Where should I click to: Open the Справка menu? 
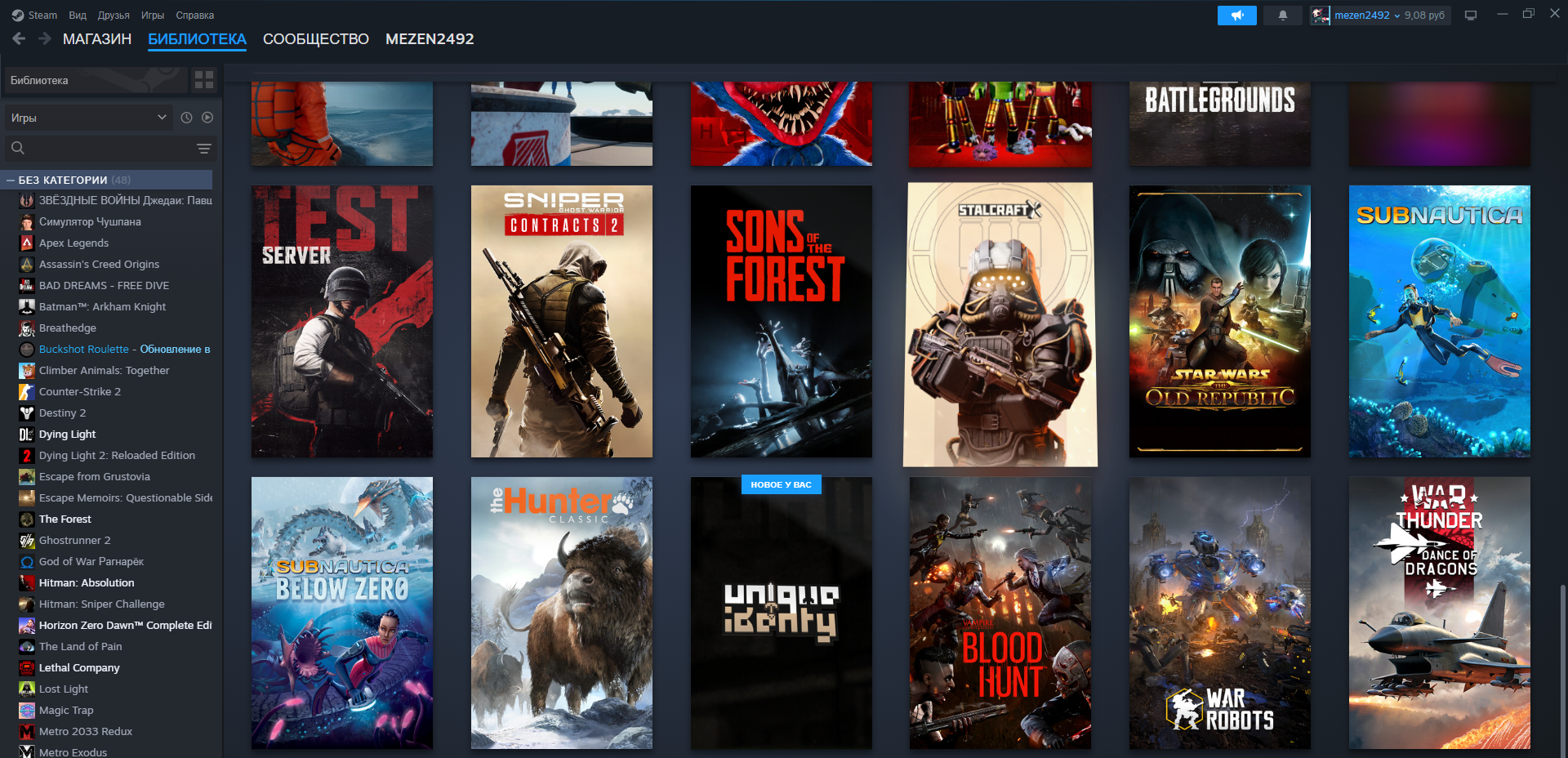click(x=195, y=15)
